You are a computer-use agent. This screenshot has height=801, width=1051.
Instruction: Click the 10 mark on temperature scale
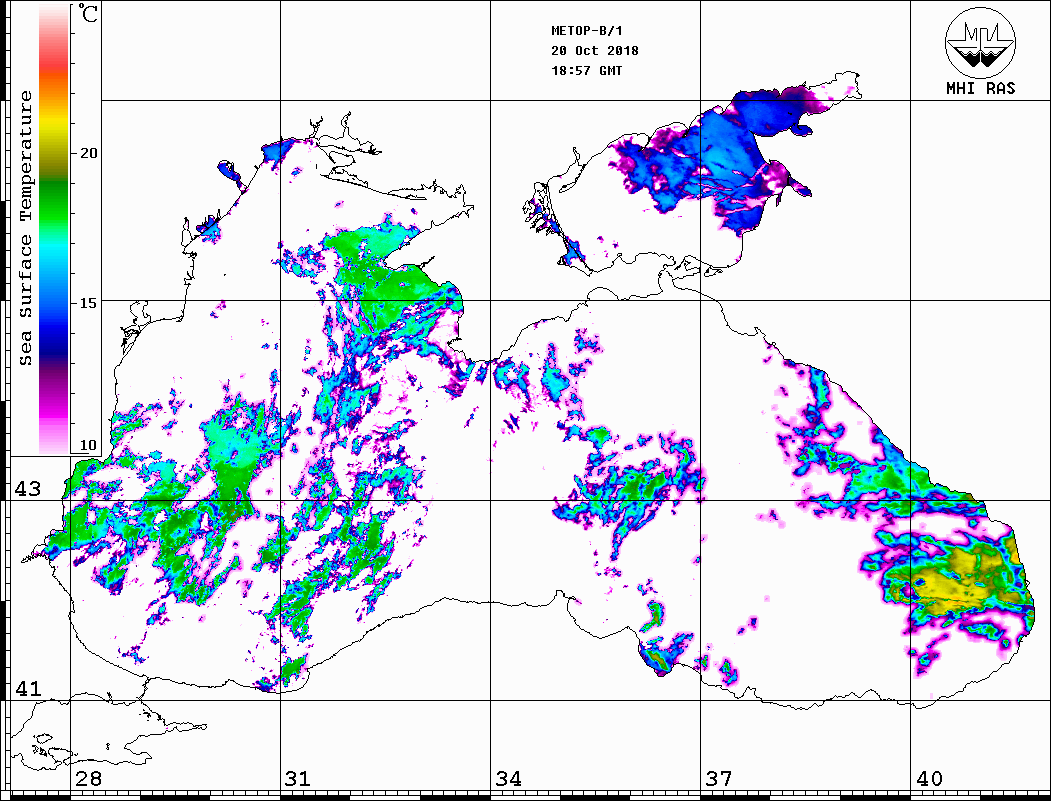tap(88, 445)
